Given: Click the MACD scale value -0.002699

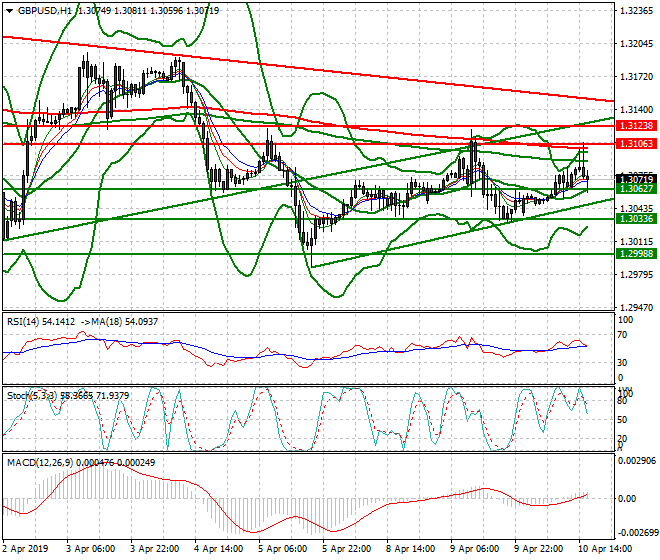Looking at the screenshot, I should pyautogui.click(x=636, y=533).
